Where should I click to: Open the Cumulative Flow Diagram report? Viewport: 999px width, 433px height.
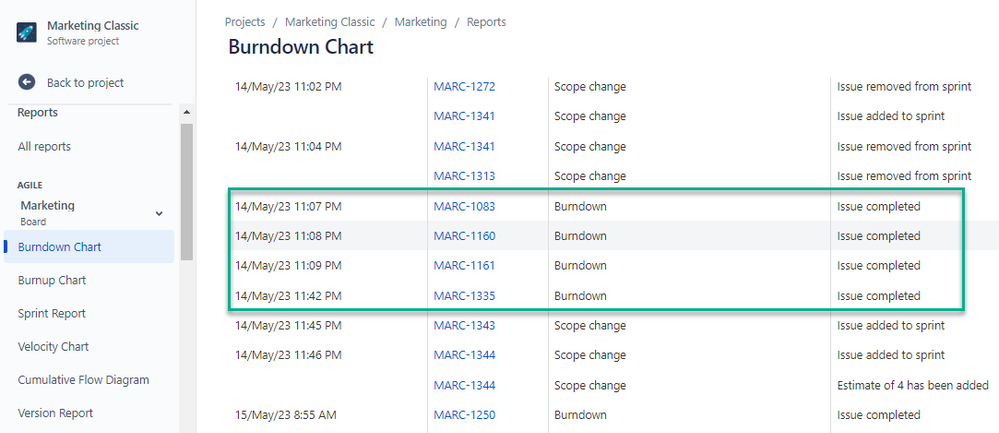click(83, 380)
